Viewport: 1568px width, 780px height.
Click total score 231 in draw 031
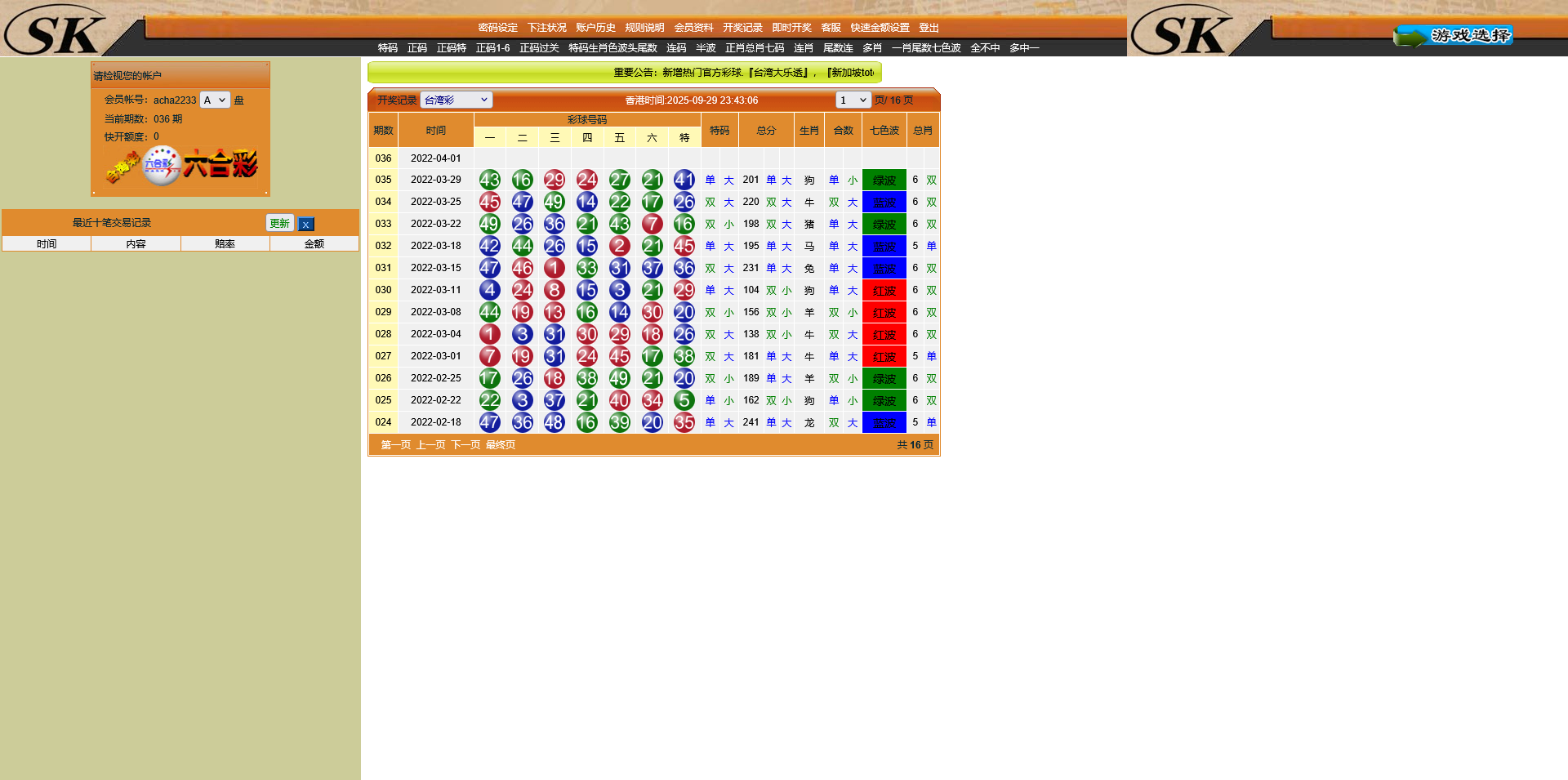(751, 268)
